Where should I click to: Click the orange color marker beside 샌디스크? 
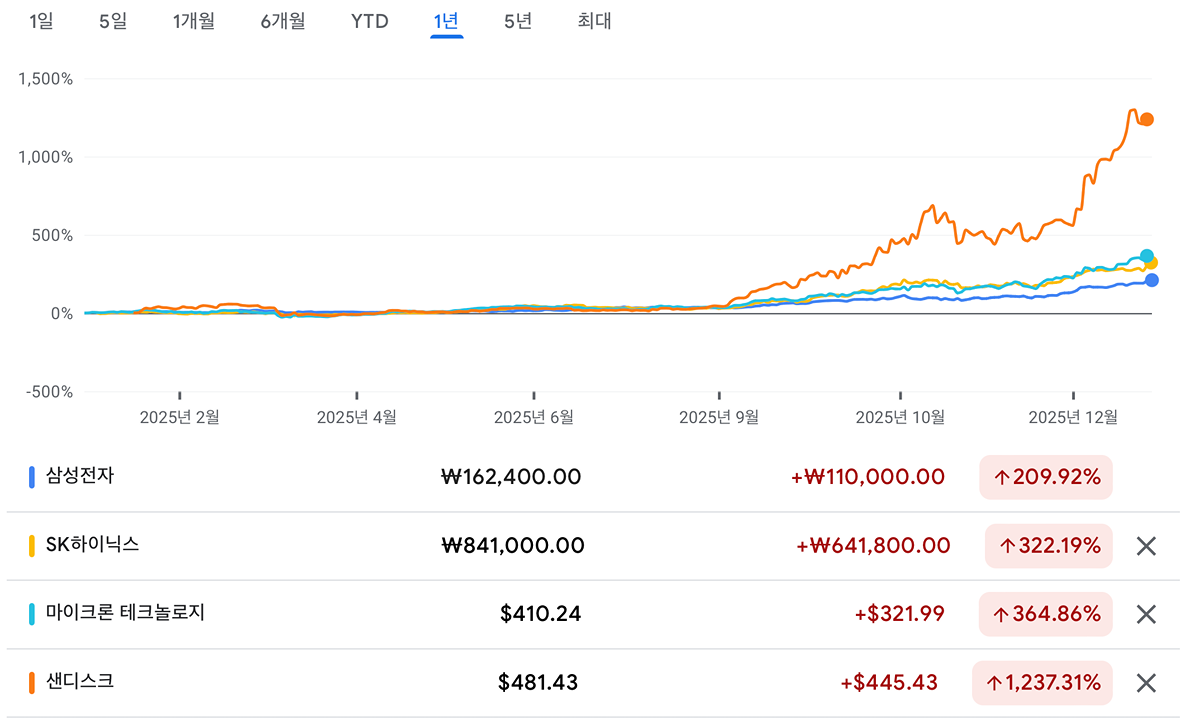[33, 682]
